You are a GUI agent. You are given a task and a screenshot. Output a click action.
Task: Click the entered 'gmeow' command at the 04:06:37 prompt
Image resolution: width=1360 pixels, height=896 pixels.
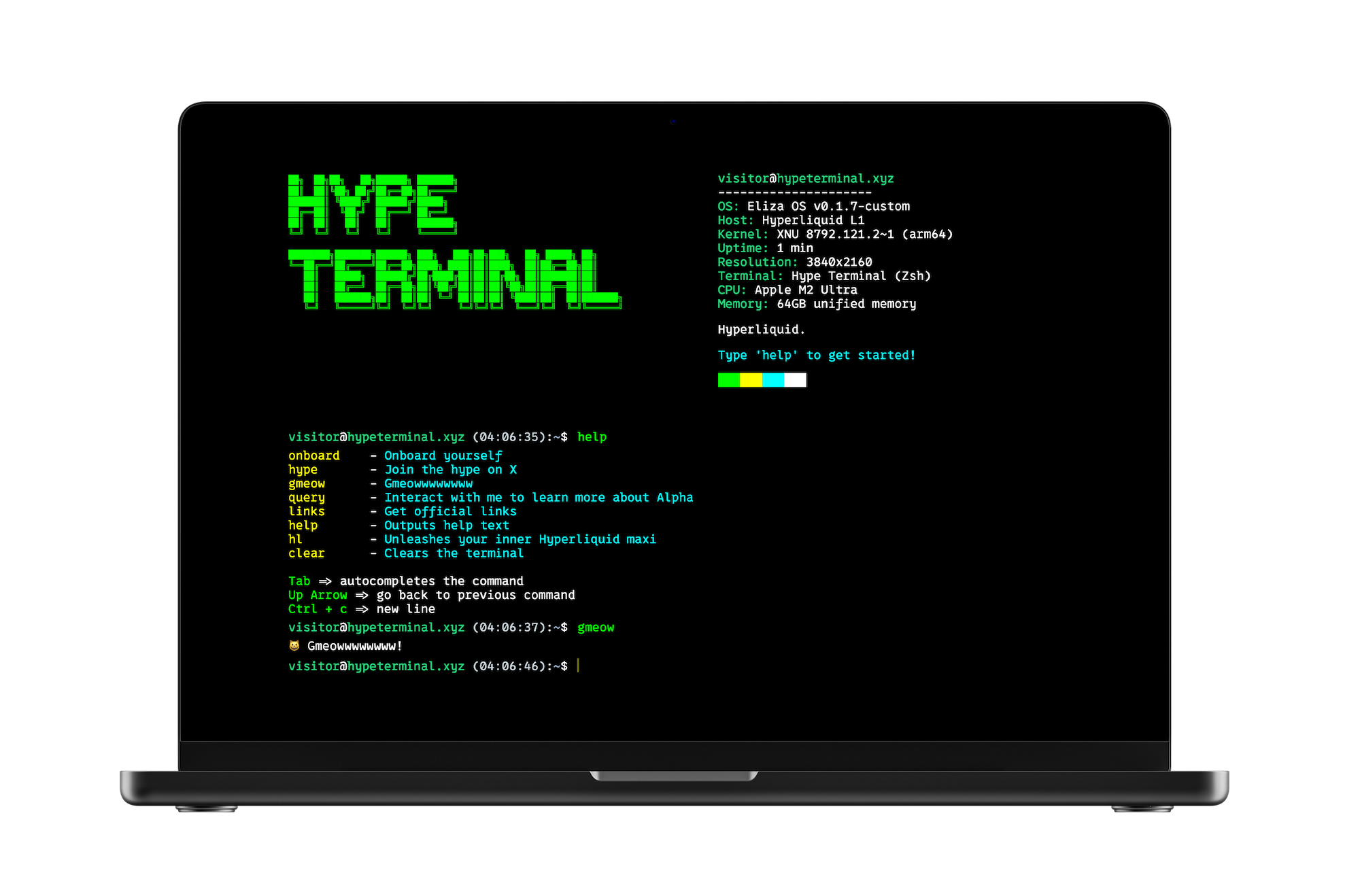[x=596, y=627]
